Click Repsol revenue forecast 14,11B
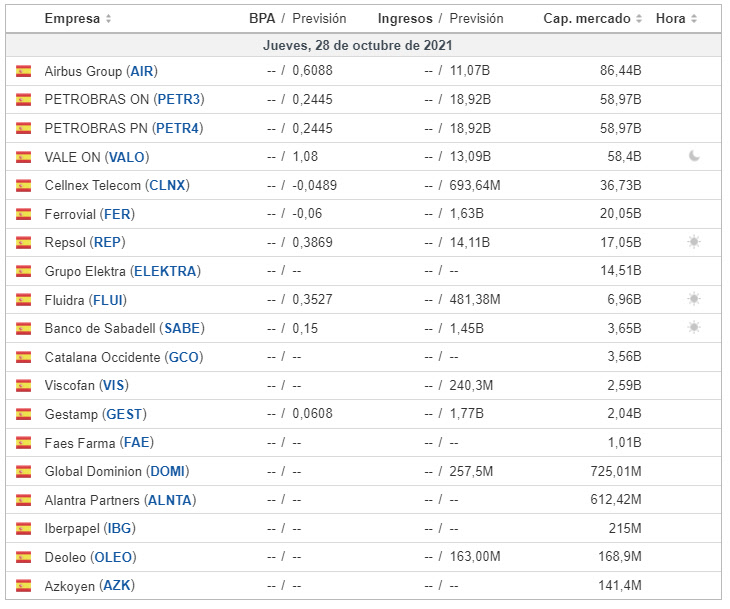The width and height of the screenshot is (730, 609). 470,242
